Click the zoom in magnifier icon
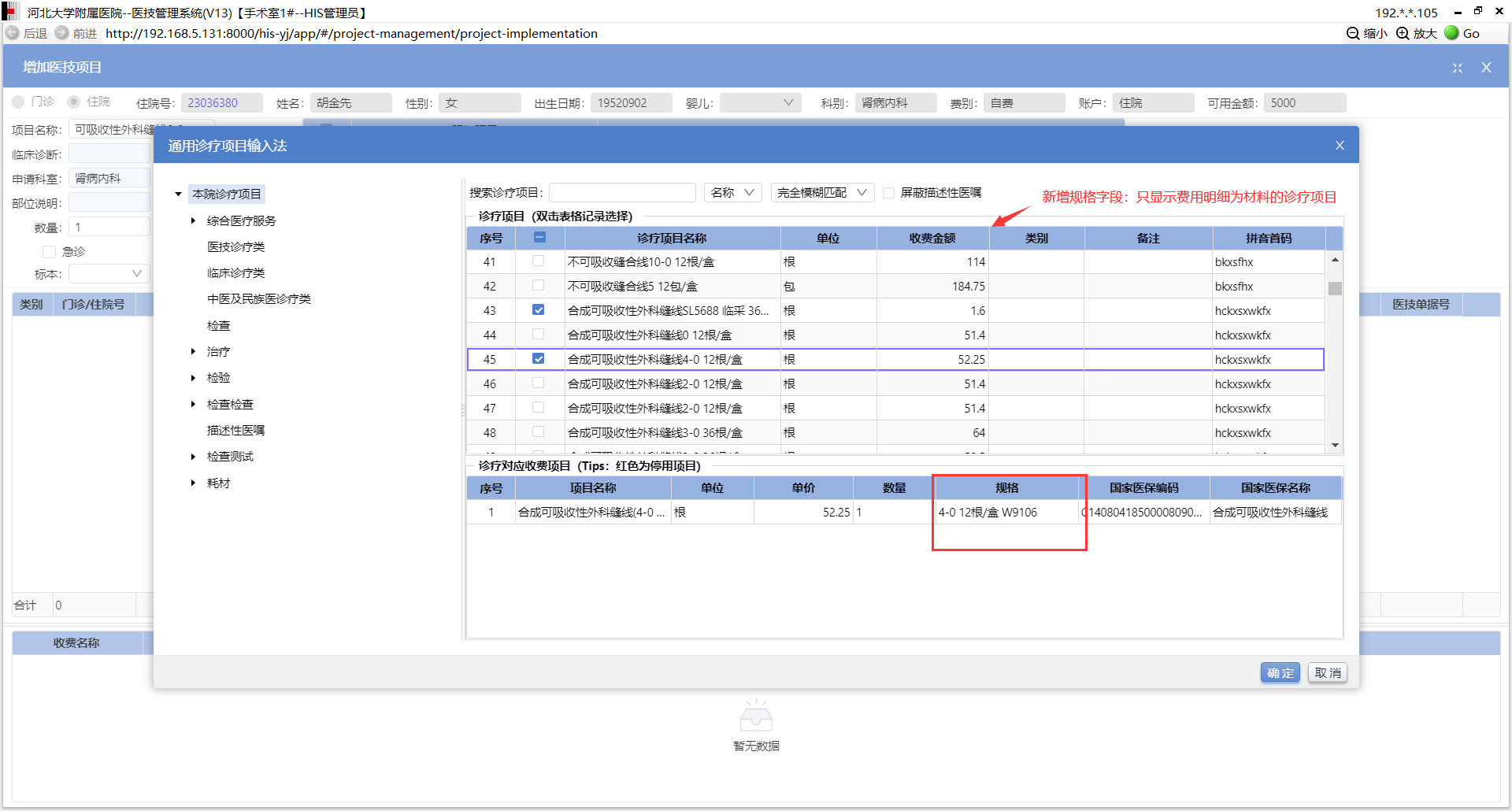 [1403, 33]
